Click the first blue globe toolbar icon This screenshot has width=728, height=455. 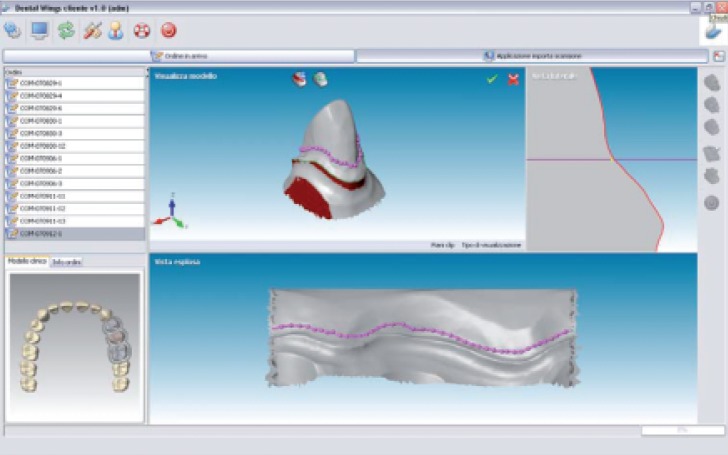13,30
